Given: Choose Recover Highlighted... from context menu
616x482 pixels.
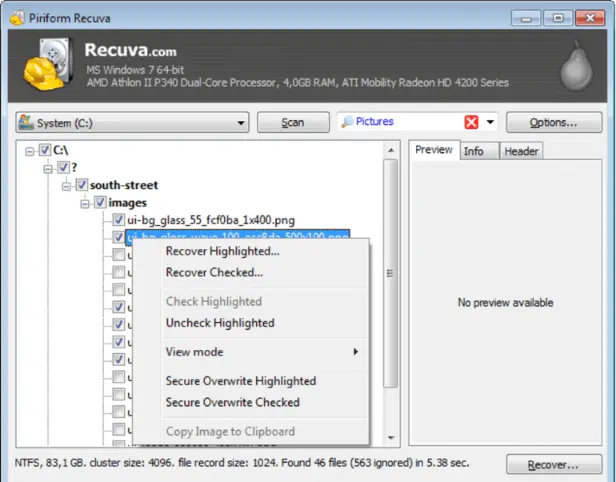Looking at the screenshot, I should 251,251.
